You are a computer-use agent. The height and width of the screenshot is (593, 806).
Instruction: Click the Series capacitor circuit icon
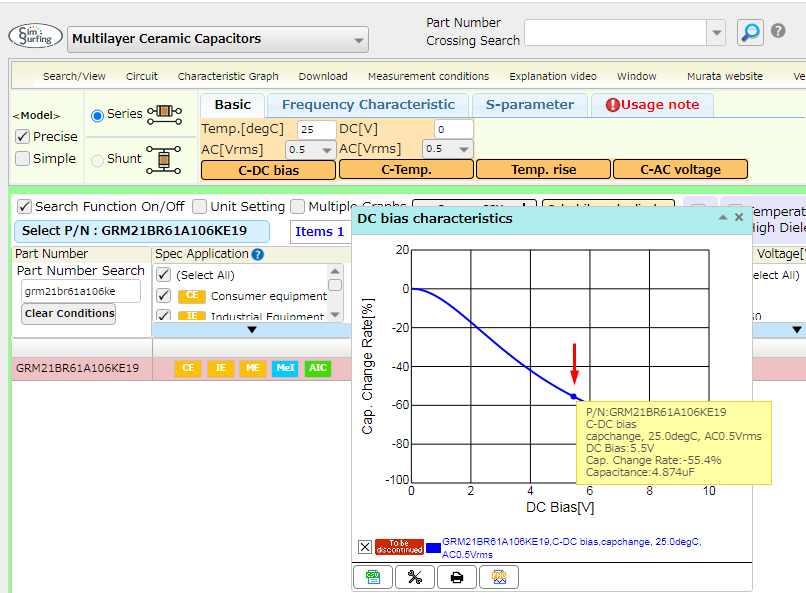(x=164, y=114)
